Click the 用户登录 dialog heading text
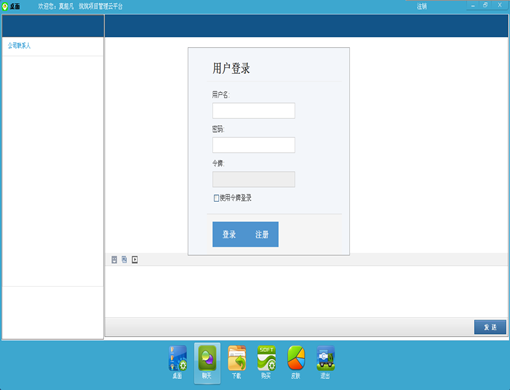Viewport: 510px width, 390px height. [231, 68]
